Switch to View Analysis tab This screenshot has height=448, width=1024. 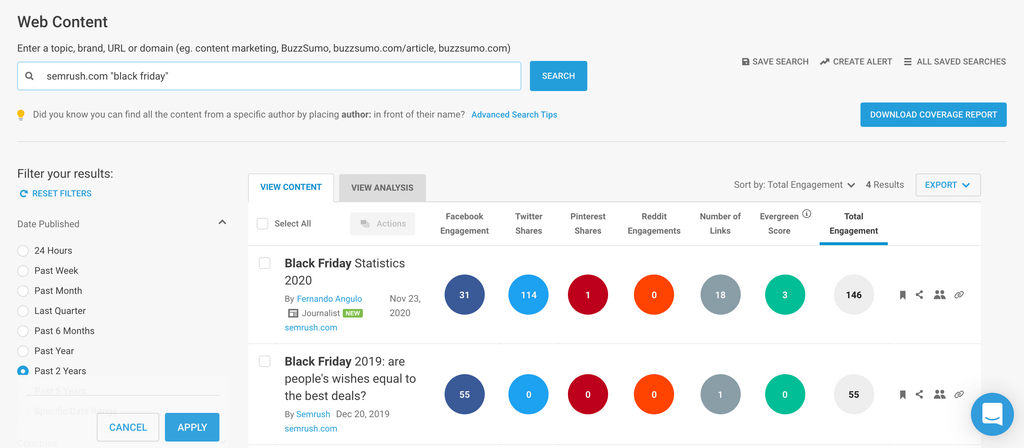382,188
